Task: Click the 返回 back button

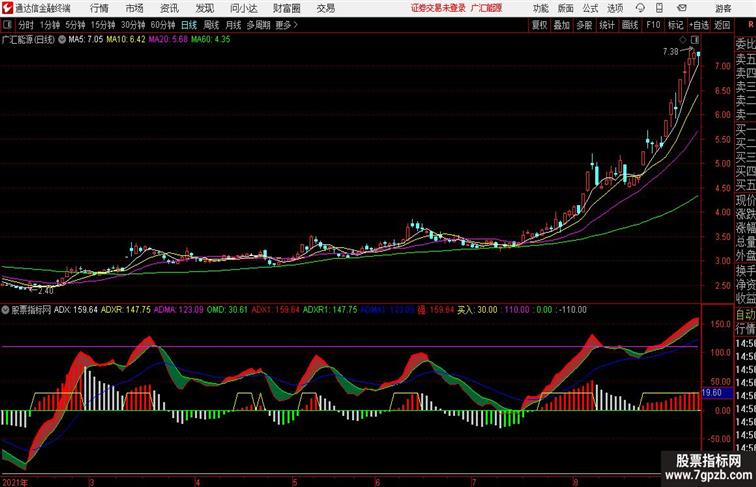Action: tap(722, 25)
